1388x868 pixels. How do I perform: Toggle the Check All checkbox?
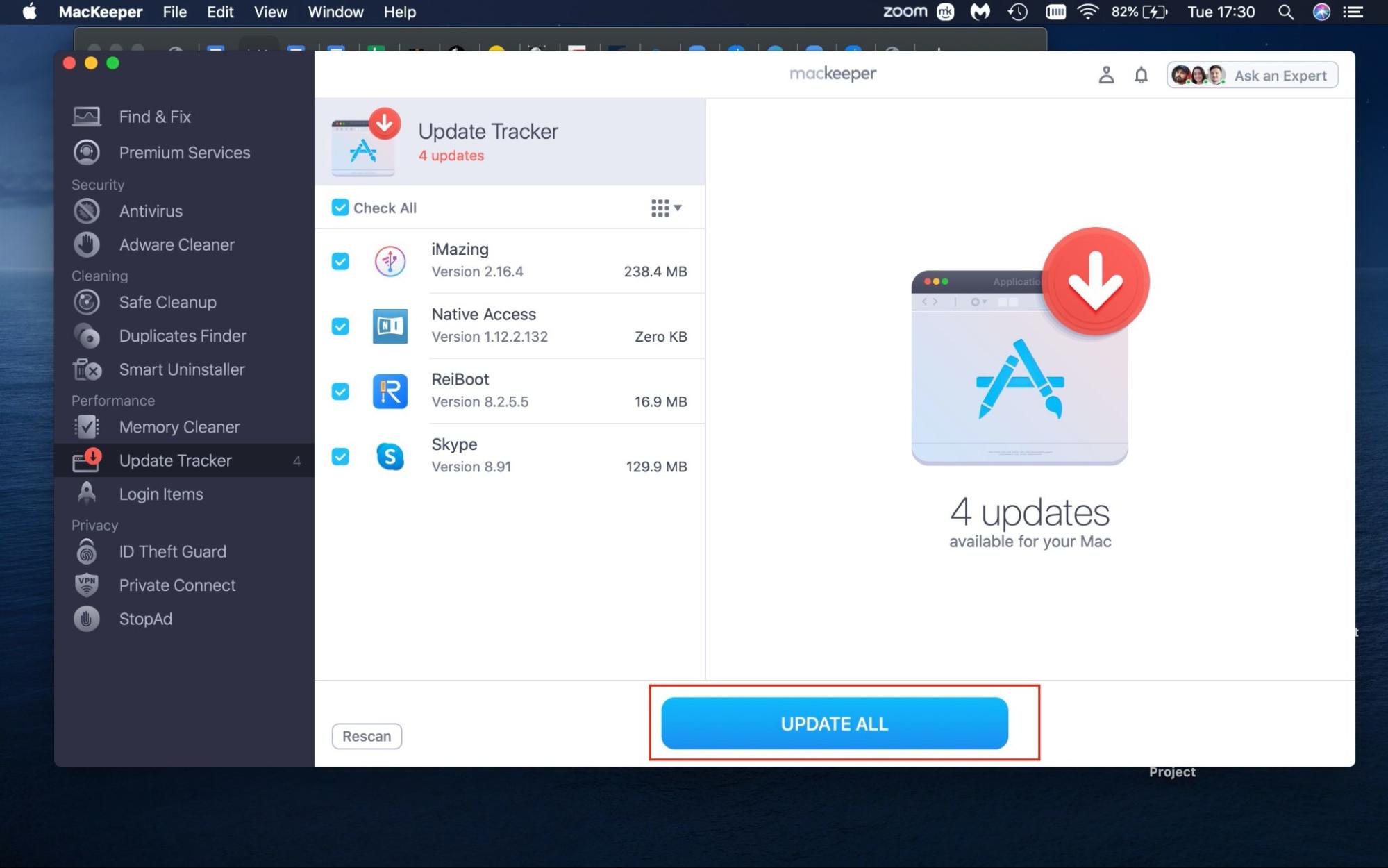click(340, 208)
